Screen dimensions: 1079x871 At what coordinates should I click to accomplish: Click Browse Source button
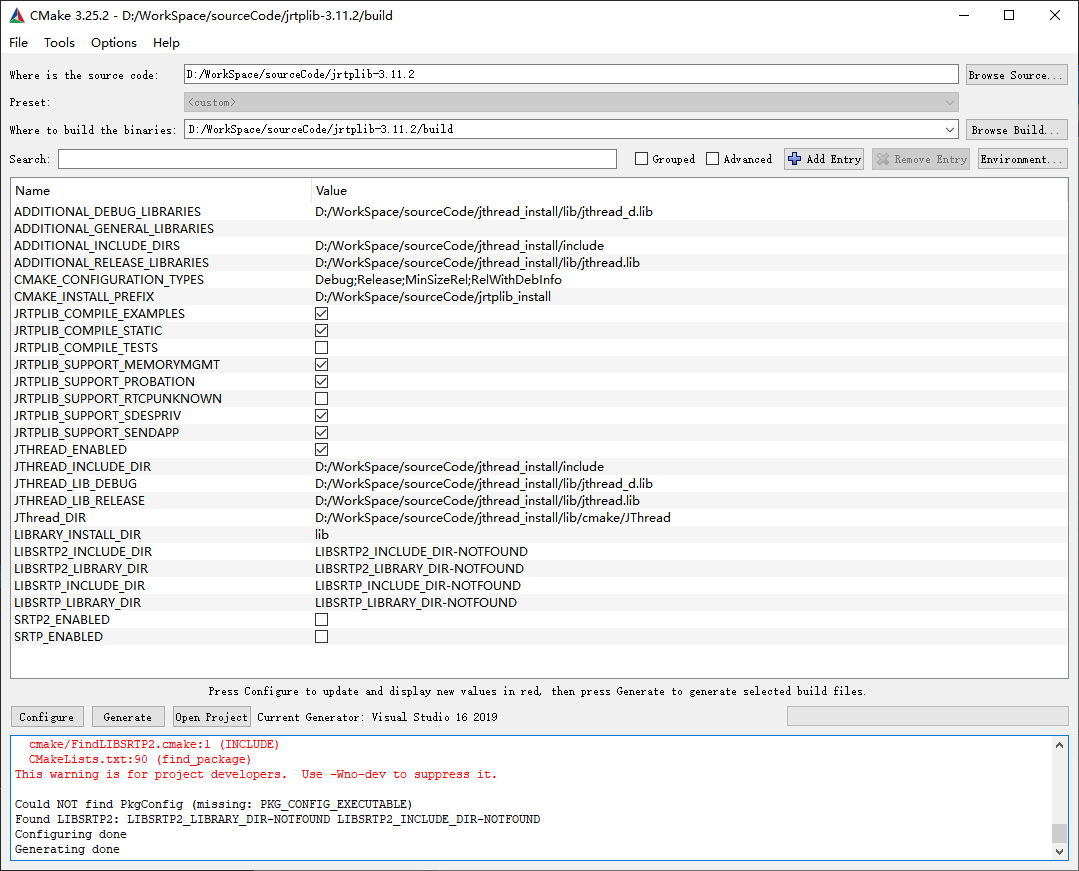(1016, 75)
